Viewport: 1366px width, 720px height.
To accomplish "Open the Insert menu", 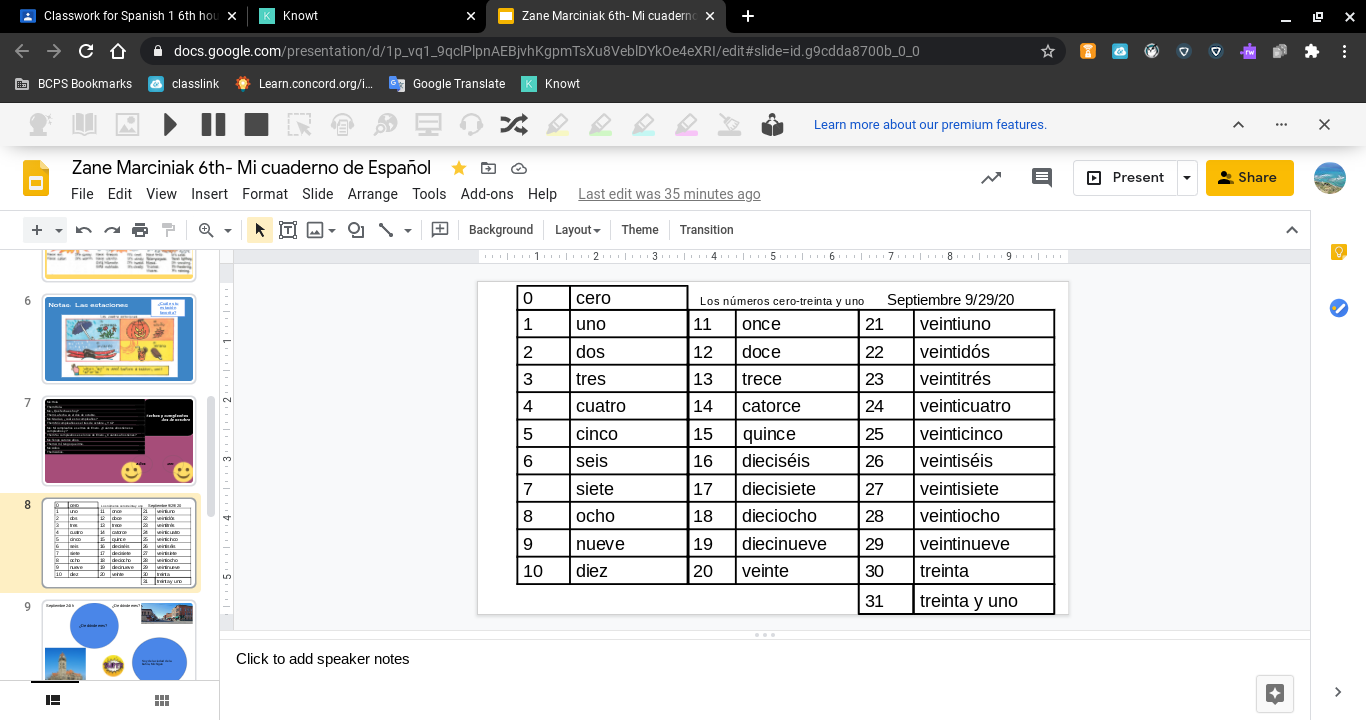I will point(209,194).
